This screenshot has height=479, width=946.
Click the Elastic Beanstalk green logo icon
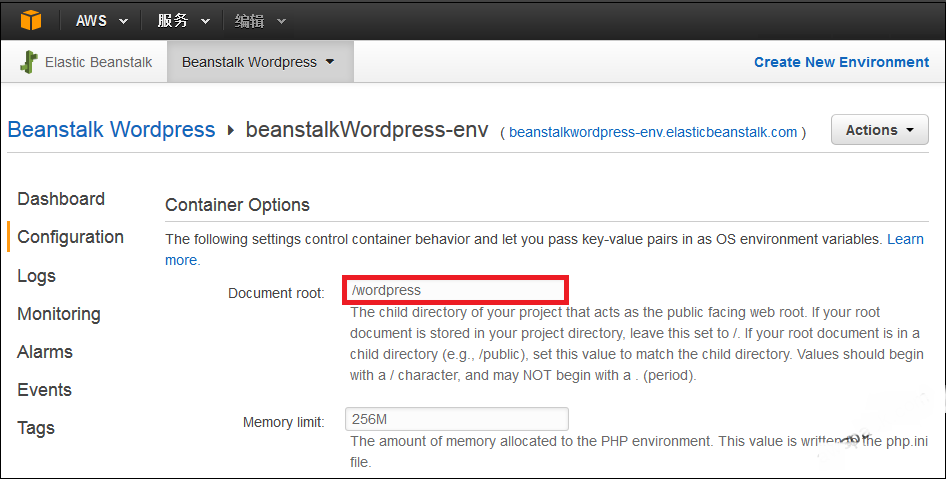coord(28,62)
